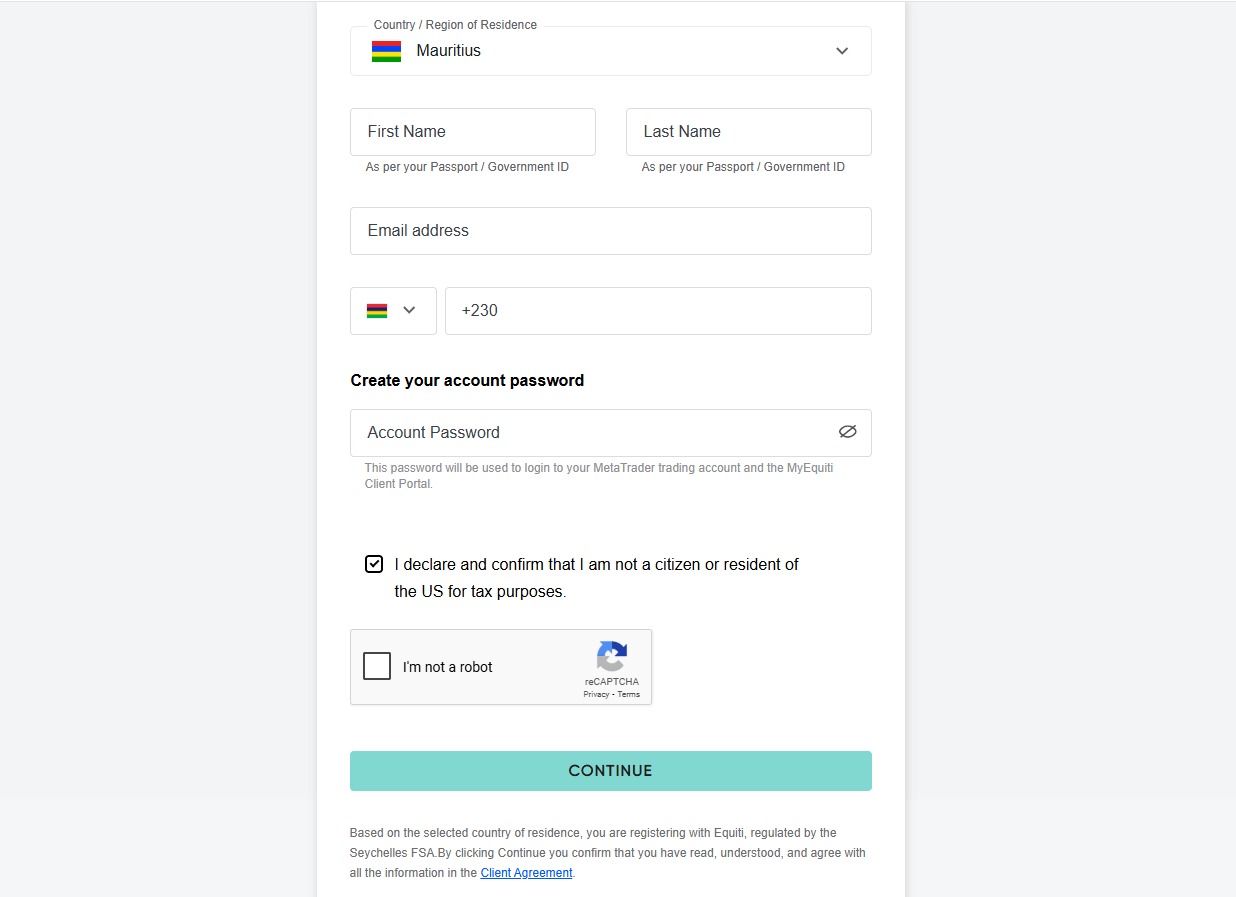Uncheck the US tax declaration checkbox
The image size is (1236, 897).
374,564
